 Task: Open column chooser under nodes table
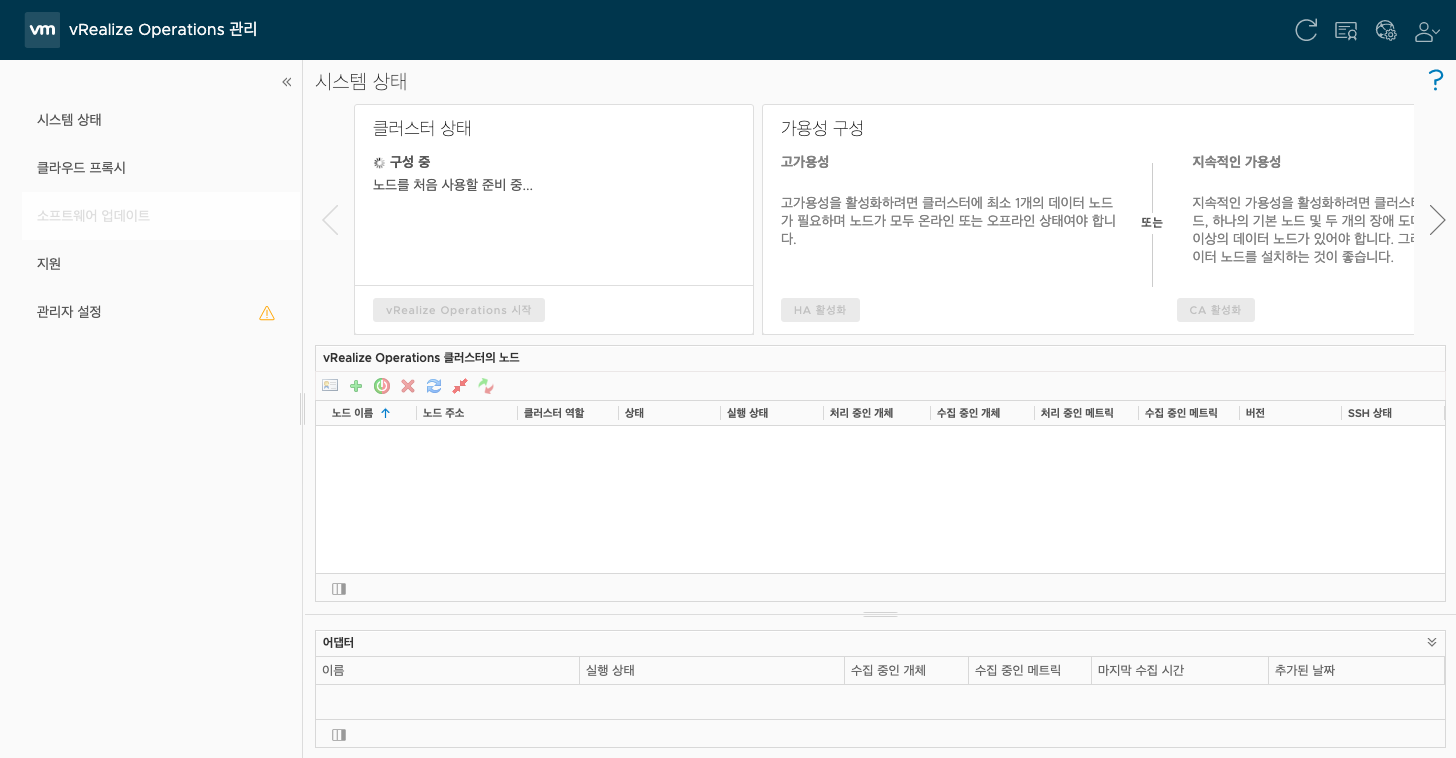tap(339, 589)
